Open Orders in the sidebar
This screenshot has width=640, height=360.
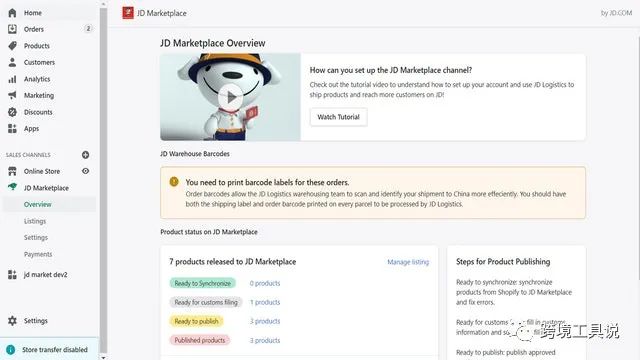coord(33,29)
